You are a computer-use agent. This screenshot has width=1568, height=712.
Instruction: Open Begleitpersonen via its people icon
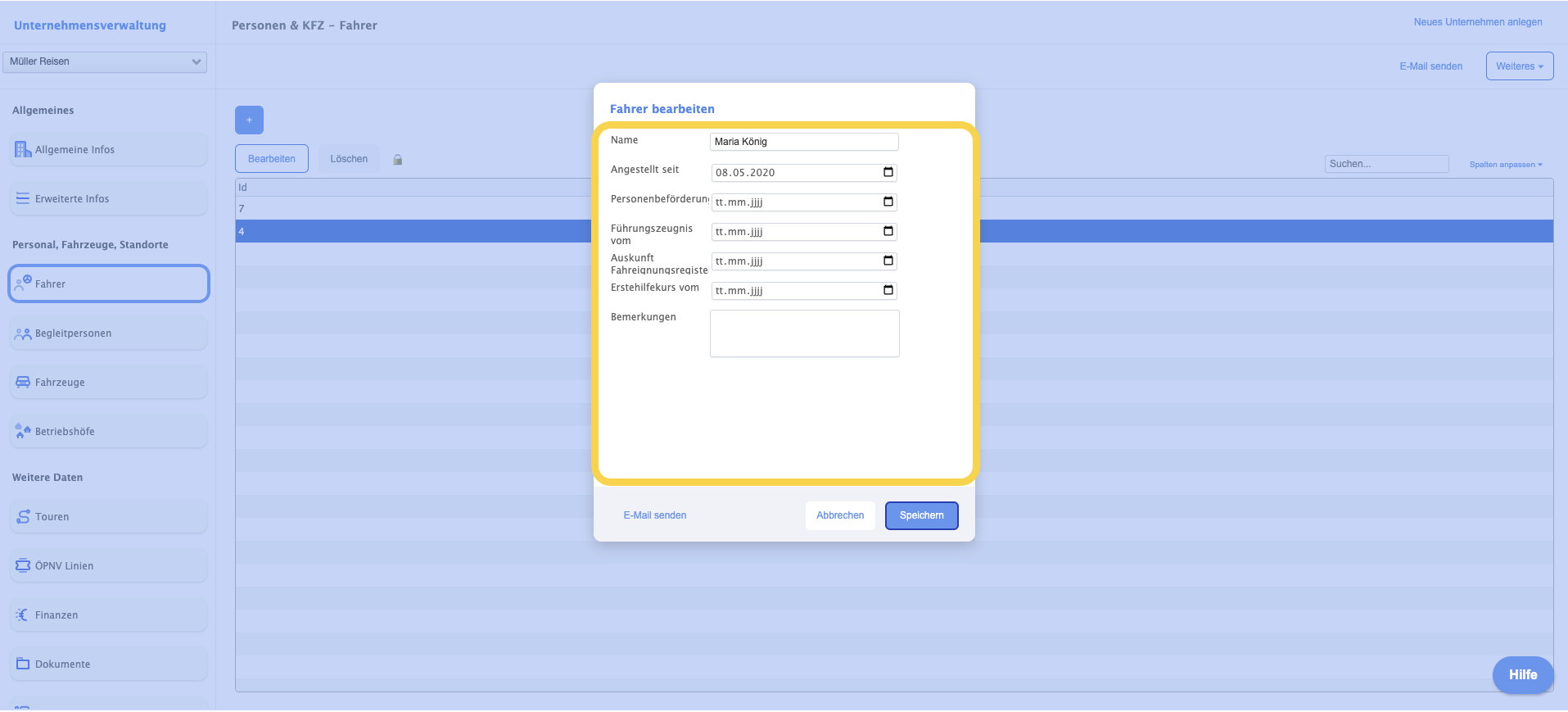click(x=23, y=333)
